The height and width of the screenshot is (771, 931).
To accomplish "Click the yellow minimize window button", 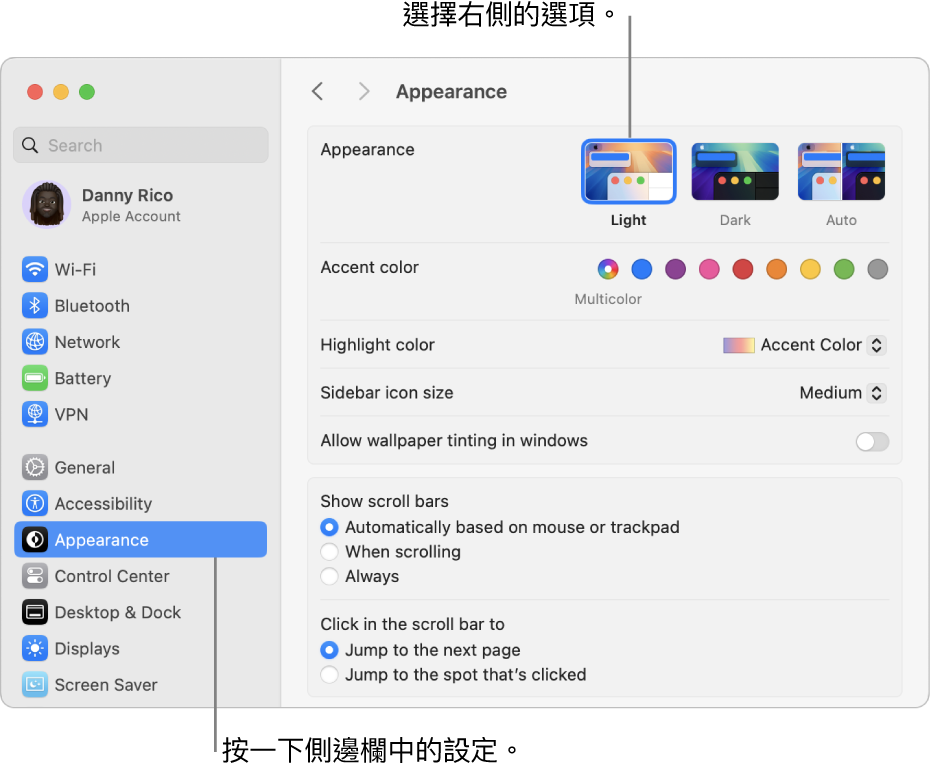I will 61,92.
